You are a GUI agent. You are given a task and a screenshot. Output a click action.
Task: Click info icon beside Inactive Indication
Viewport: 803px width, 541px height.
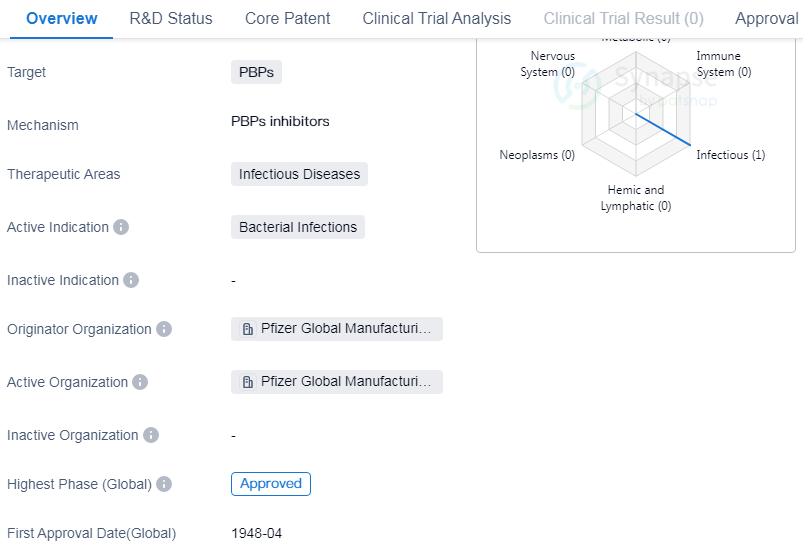[x=131, y=280]
